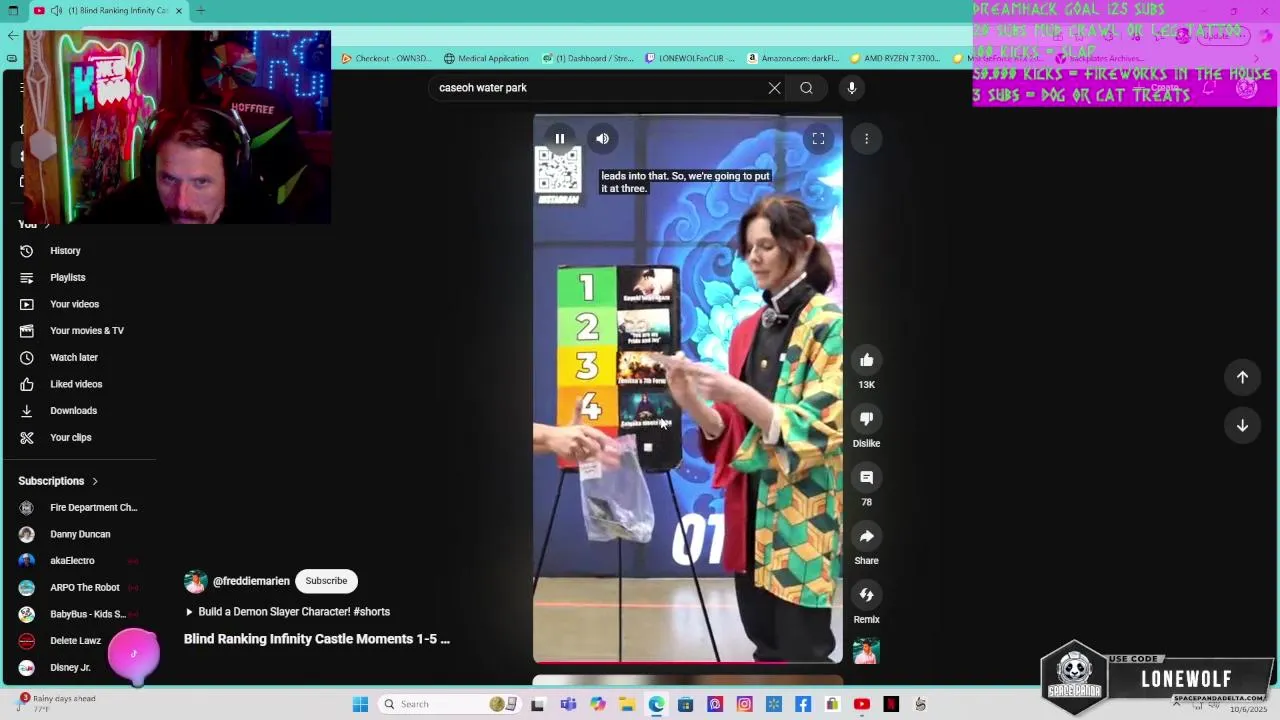Image resolution: width=1280 pixels, height=720 pixels.
Task: Open Playlists in the sidebar
Action: 68,277
